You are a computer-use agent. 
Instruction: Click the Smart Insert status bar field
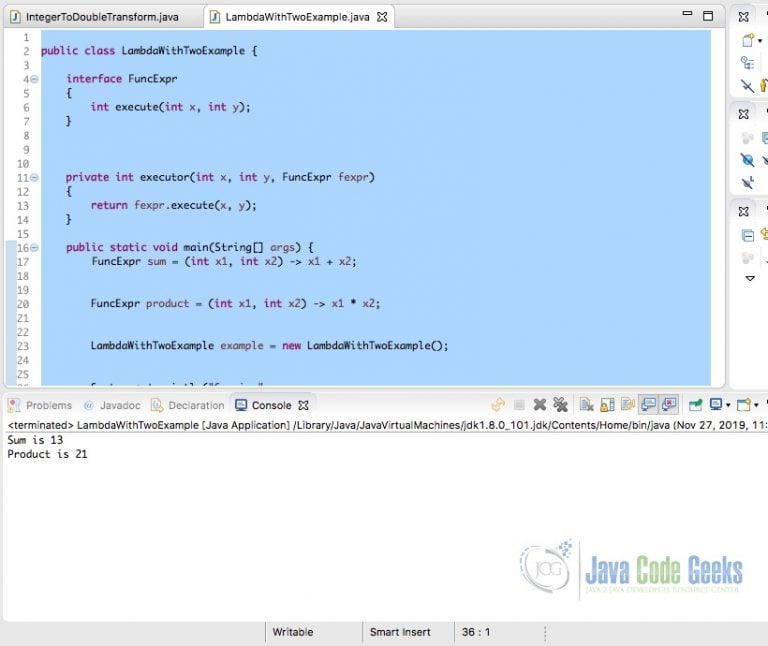click(x=400, y=632)
